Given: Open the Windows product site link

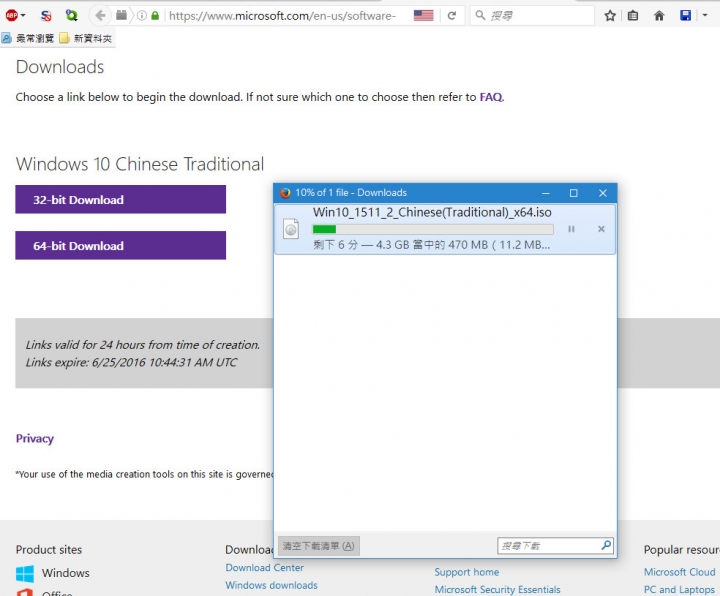Looking at the screenshot, I should tap(66, 573).
